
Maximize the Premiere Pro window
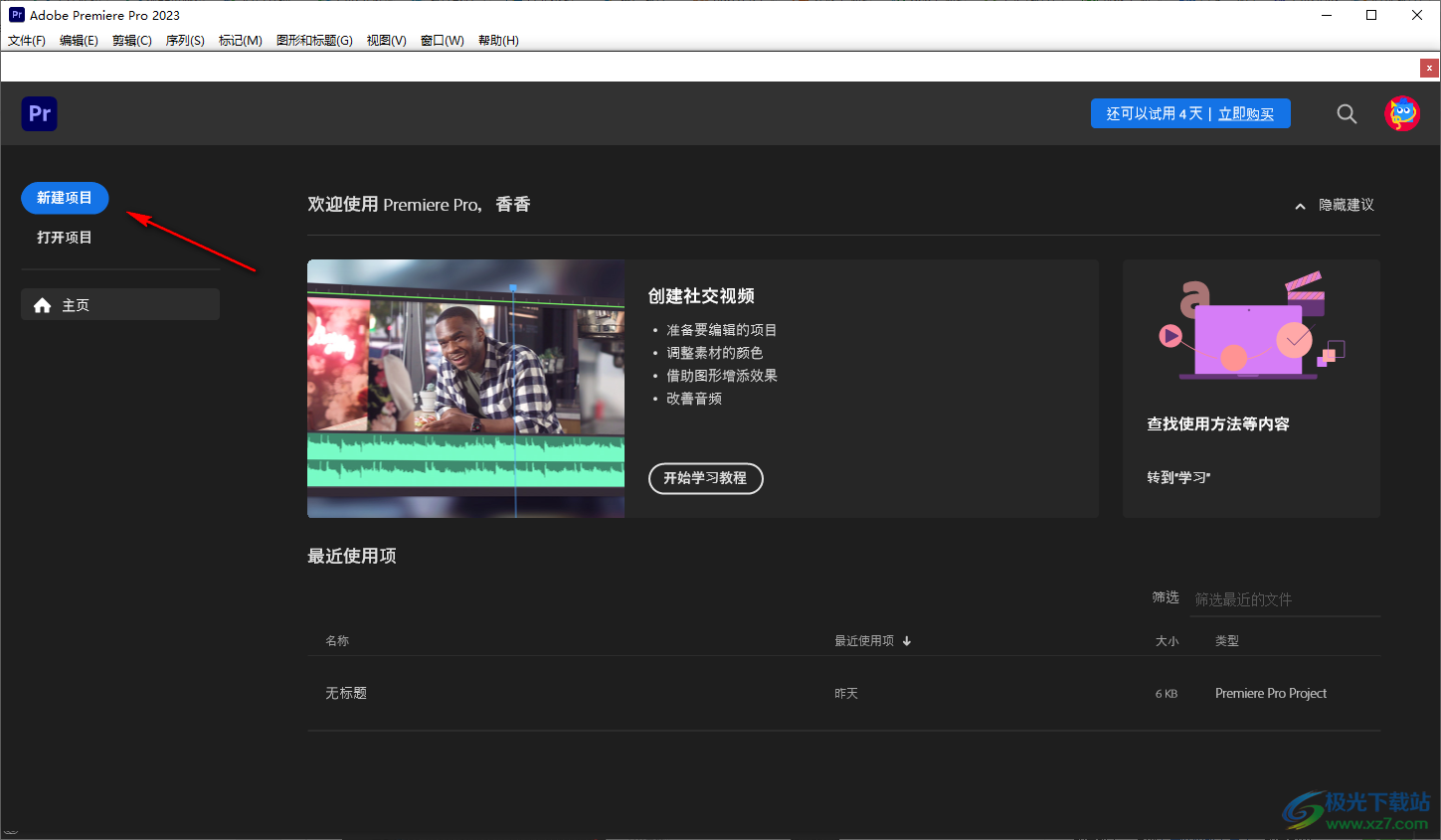pyautogui.click(x=1371, y=15)
